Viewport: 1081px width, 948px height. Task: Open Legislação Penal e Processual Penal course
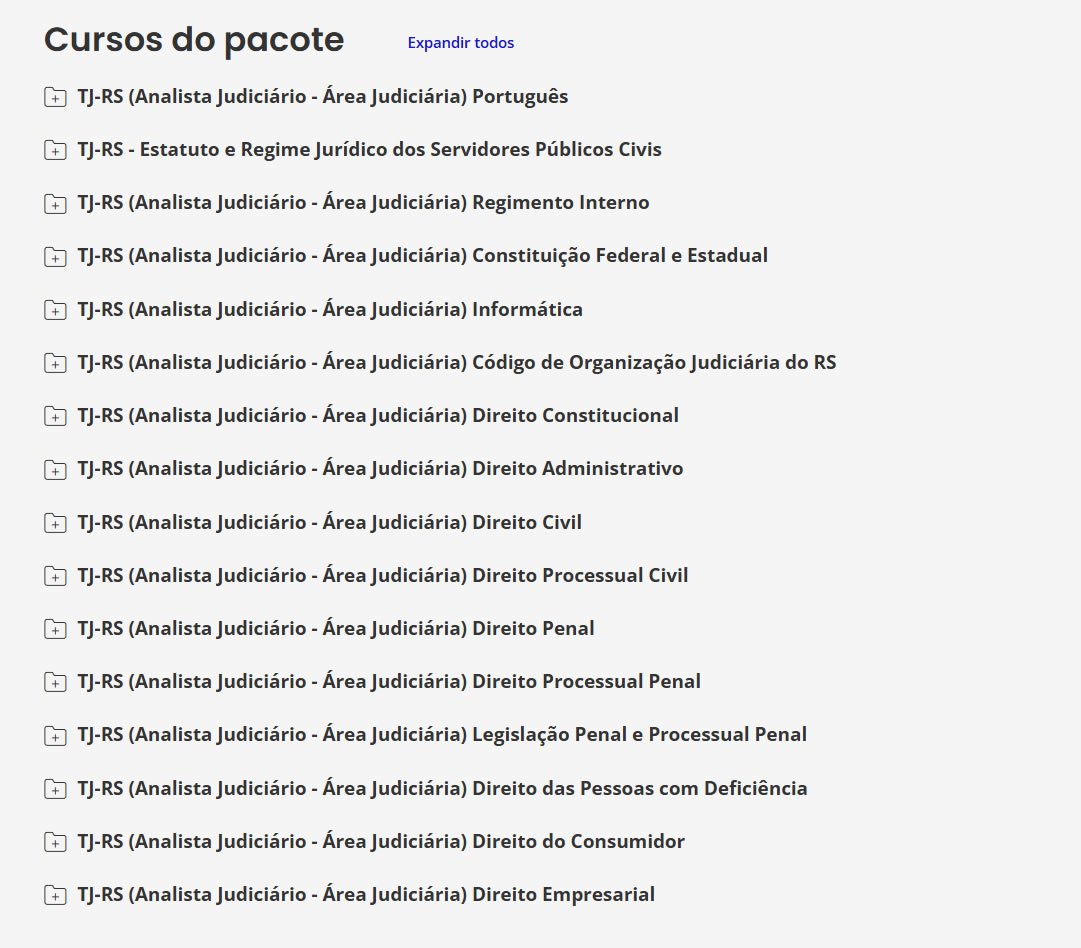tap(441, 734)
